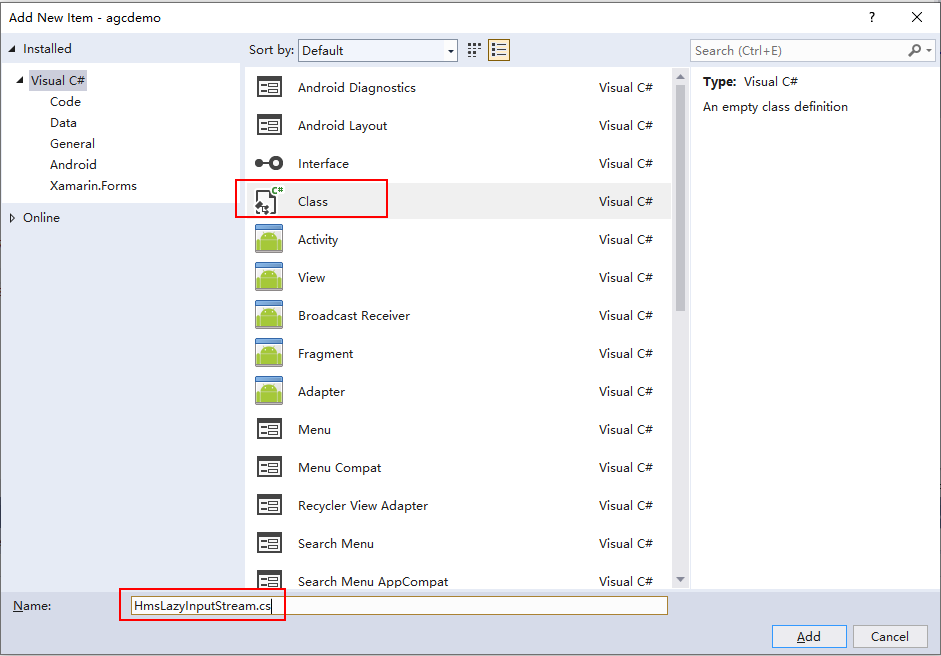Select the Recycler View Adapter icon
The height and width of the screenshot is (656, 941).
(269, 506)
